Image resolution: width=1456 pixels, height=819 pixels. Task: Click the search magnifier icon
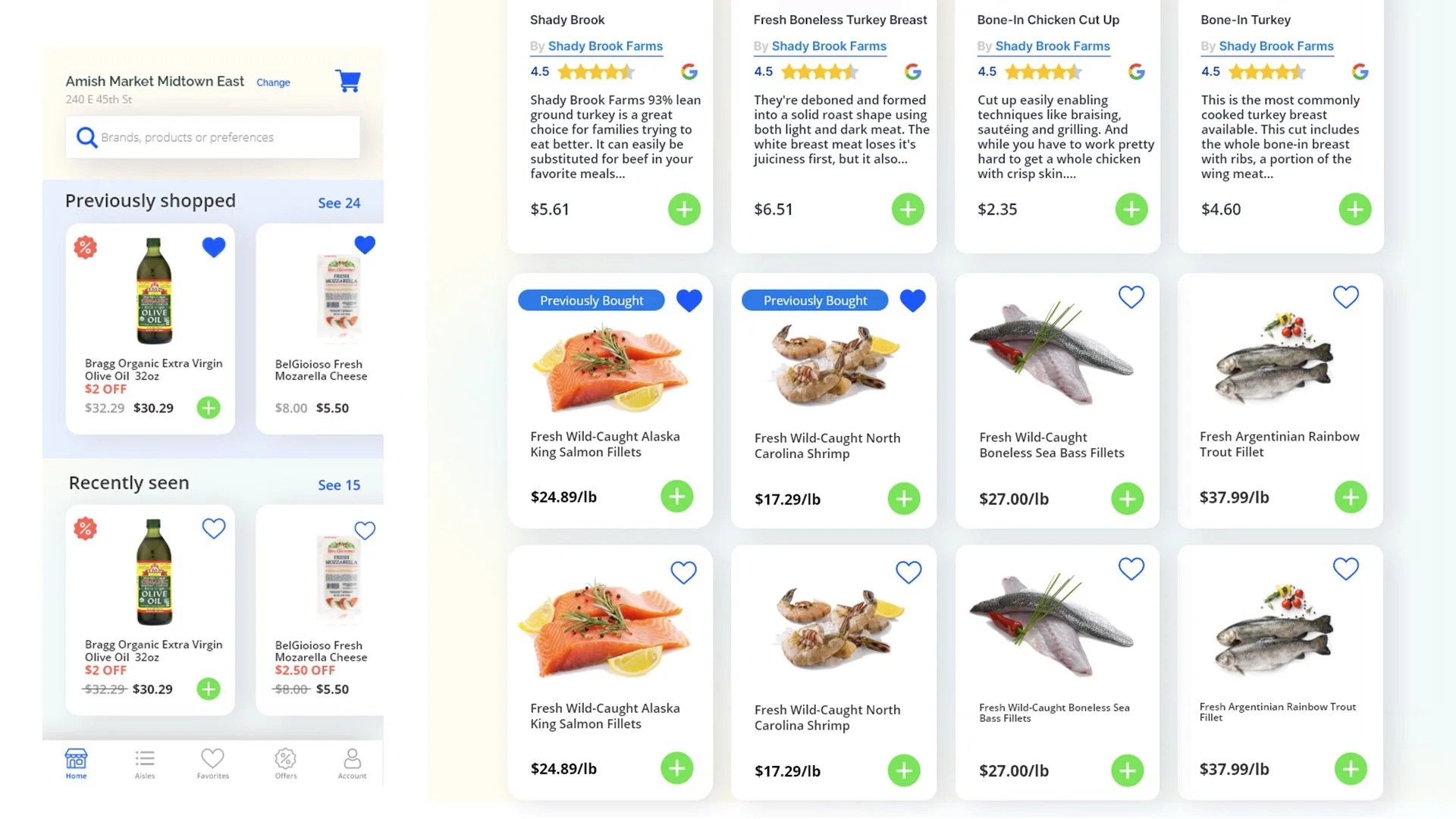point(86,137)
